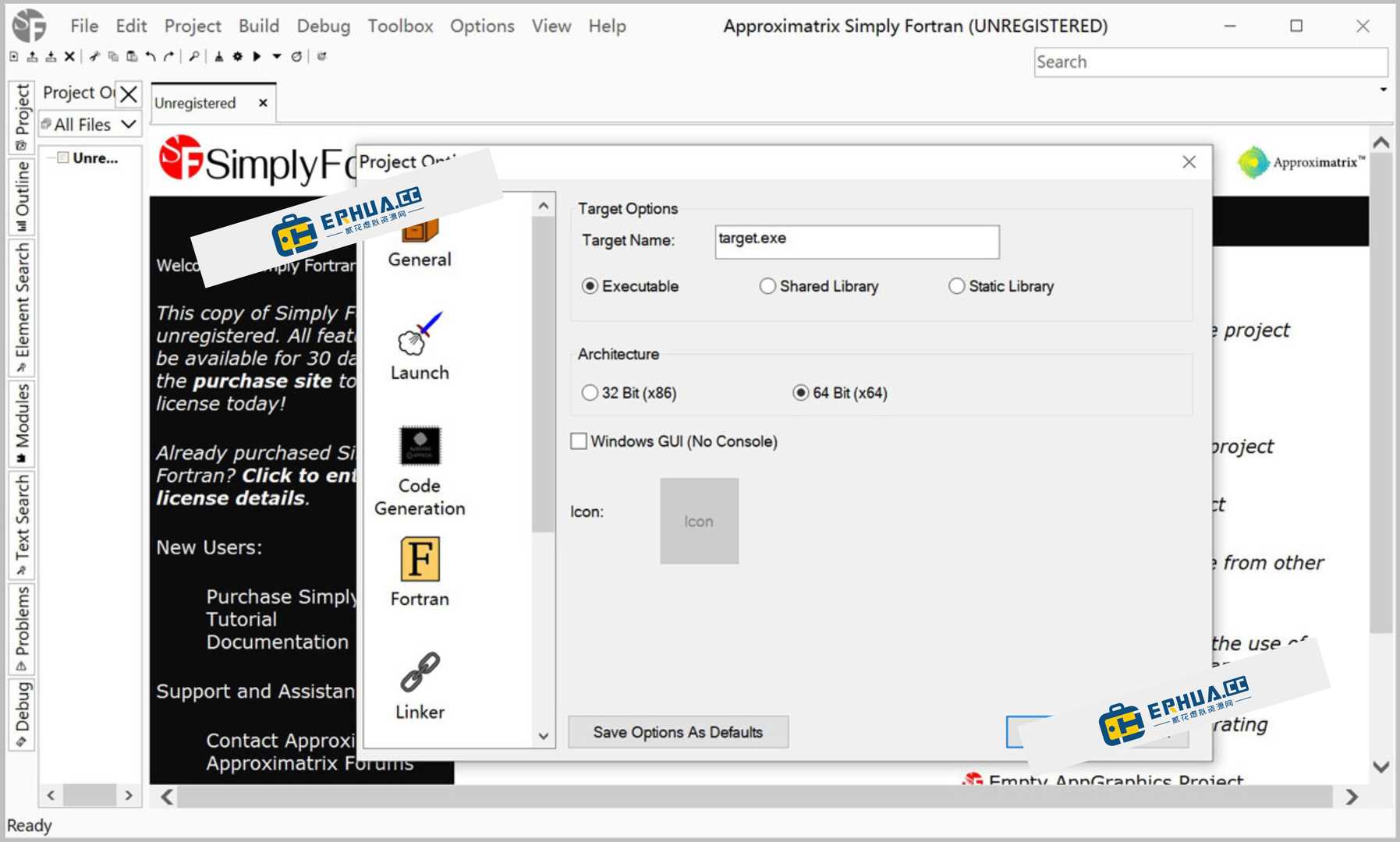The width and height of the screenshot is (1400, 842).
Task: Click Save Options As Defaults button
Action: coord(678,732)
